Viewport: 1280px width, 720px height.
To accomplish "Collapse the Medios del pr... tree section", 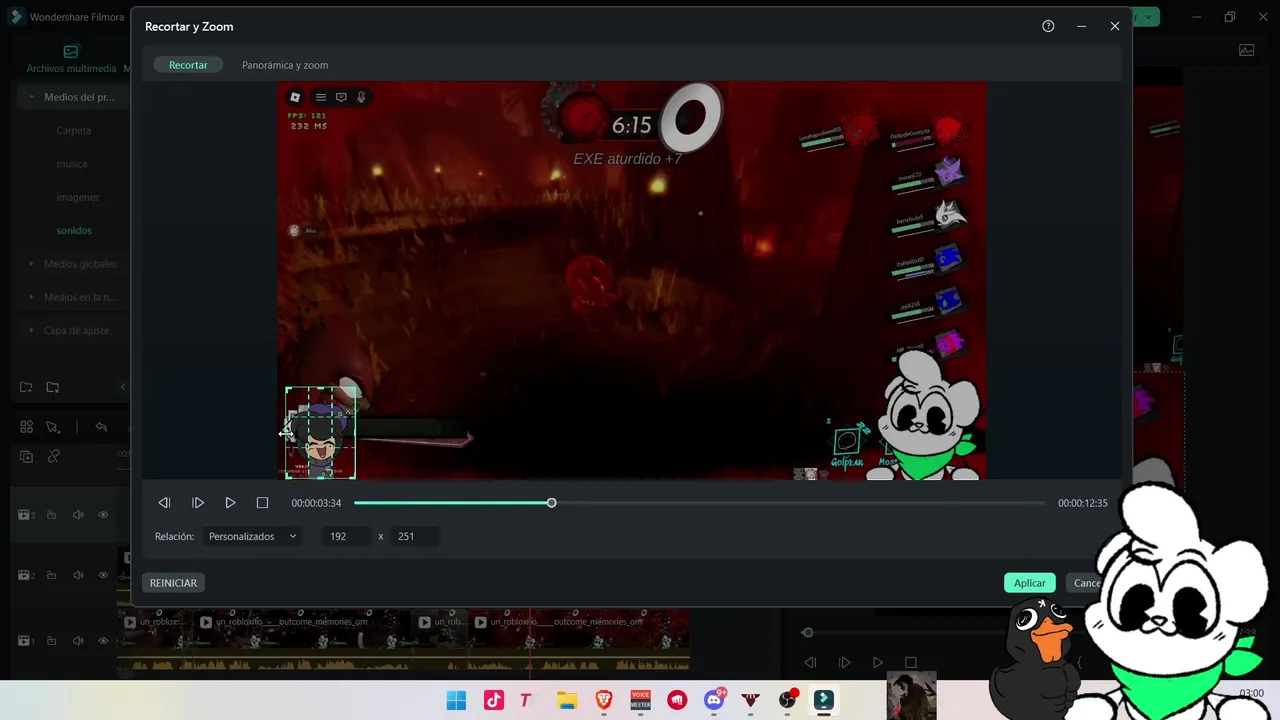I will click(x=33, y=97).
